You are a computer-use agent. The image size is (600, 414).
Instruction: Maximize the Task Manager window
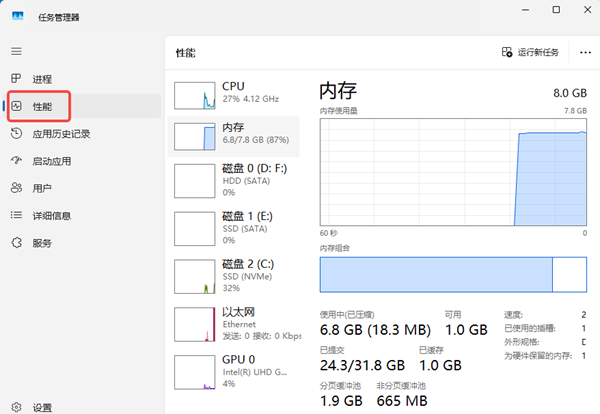tap(556, 10)
